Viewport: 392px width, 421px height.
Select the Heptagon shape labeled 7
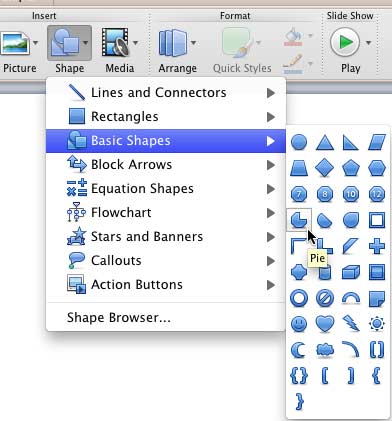[299, 194]
